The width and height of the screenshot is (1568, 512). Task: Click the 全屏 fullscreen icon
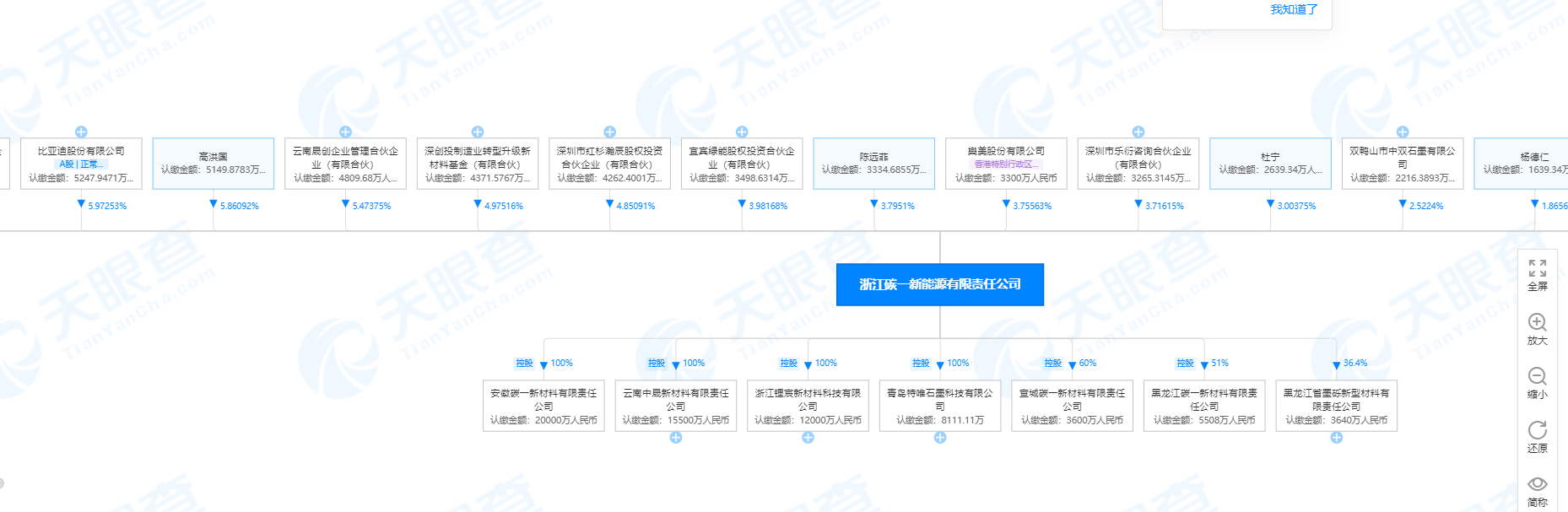coord(1537,268)
